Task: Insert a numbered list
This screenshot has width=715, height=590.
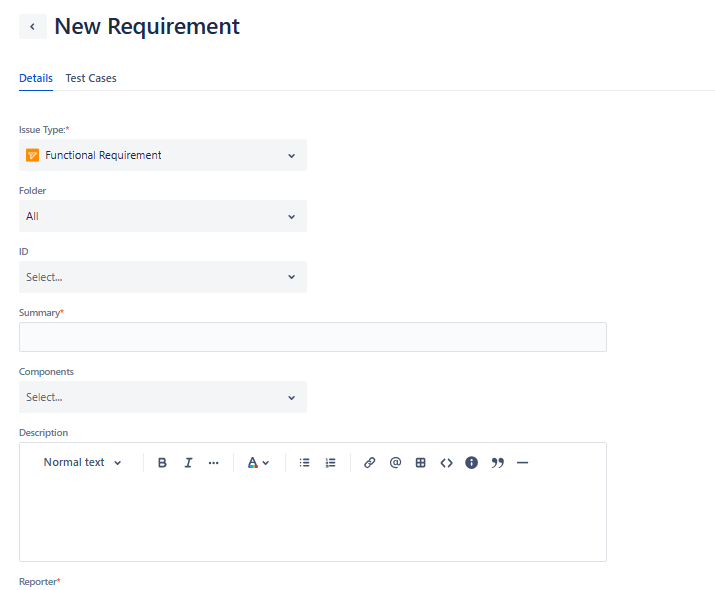Action: point(330,463)
